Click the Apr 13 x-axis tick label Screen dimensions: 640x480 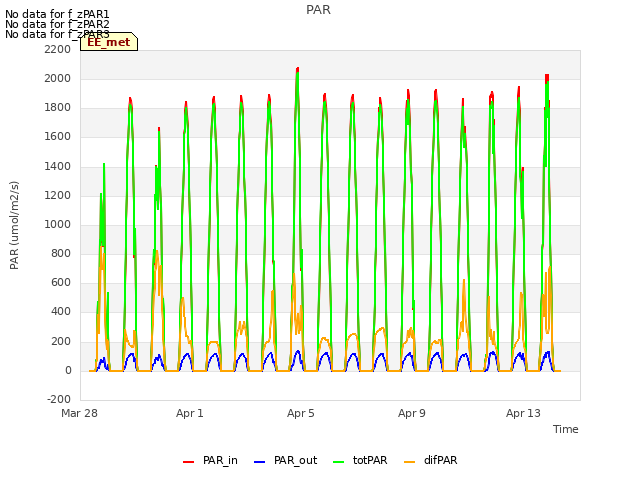(x=523, y=413)
